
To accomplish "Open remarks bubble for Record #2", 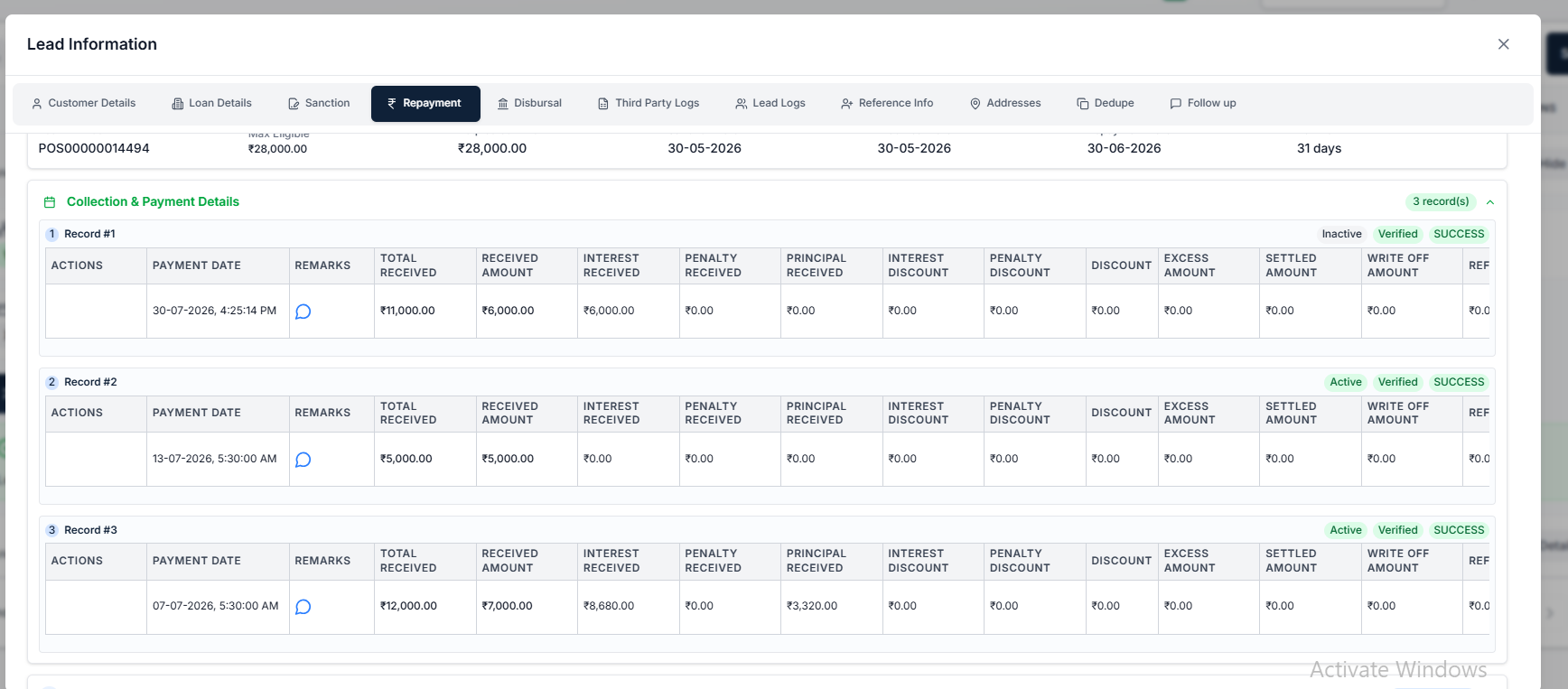I will tap(303, 460).
